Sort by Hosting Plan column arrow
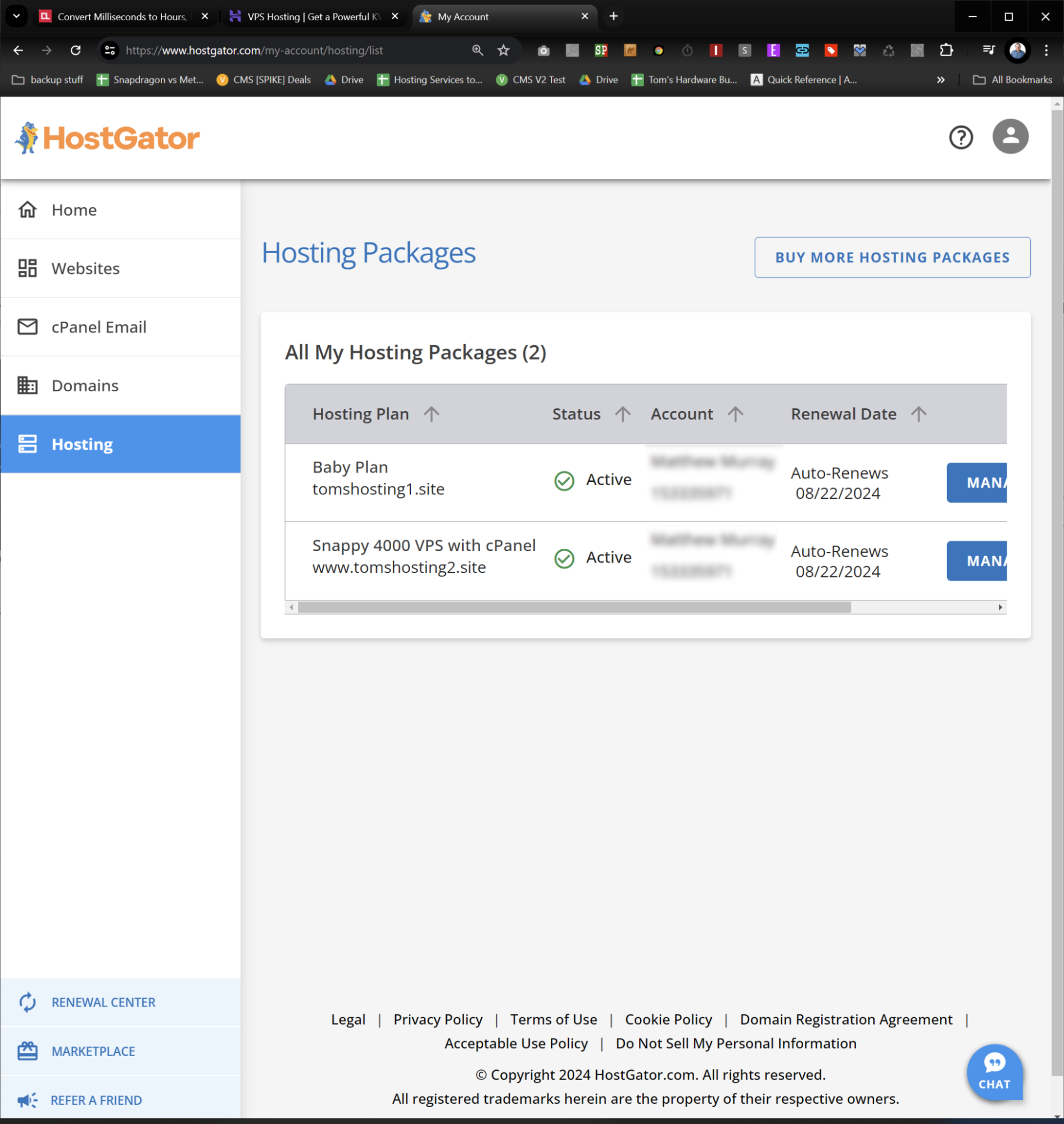 (x=432, y=414)
